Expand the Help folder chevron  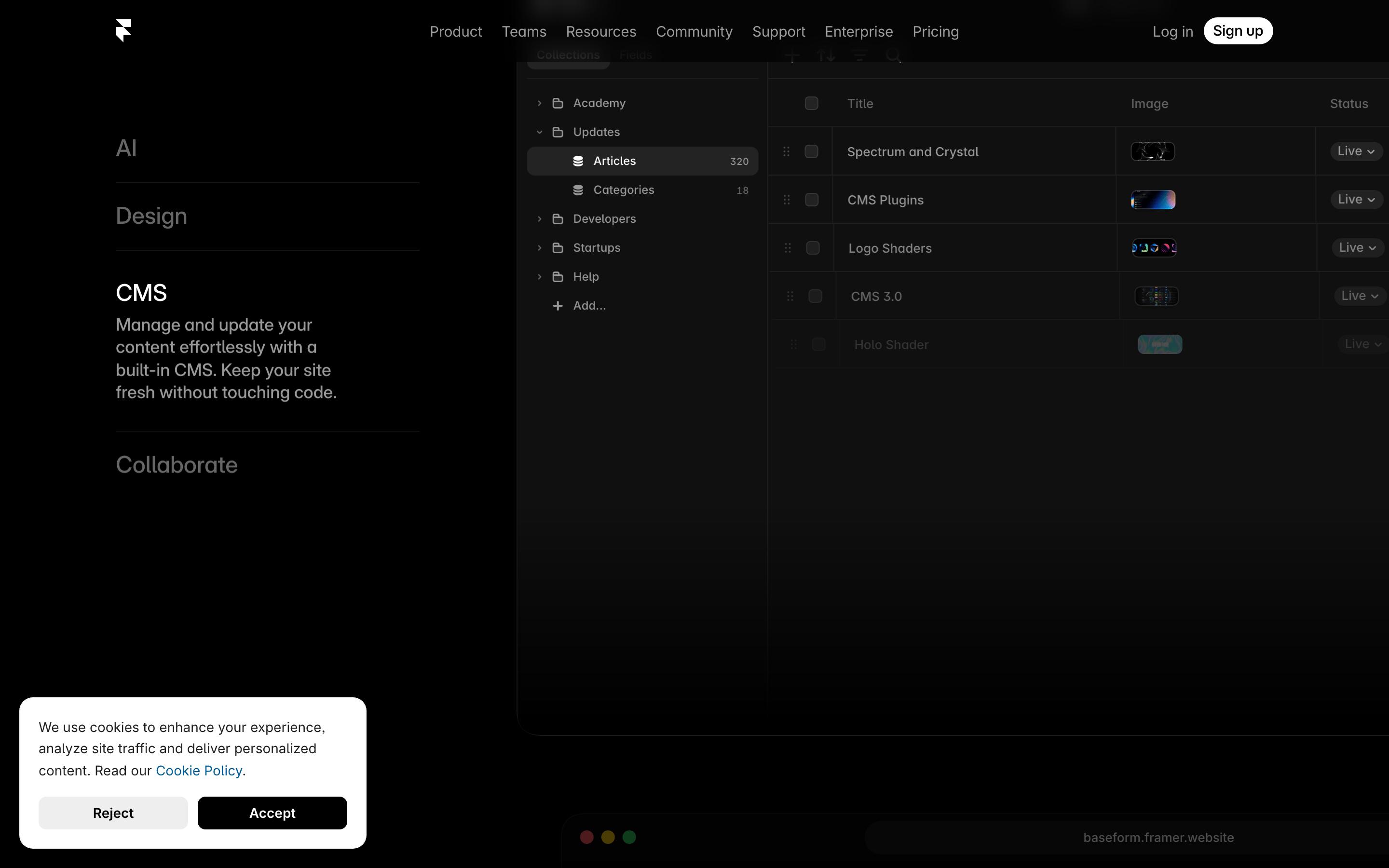[x=540, y=277]
